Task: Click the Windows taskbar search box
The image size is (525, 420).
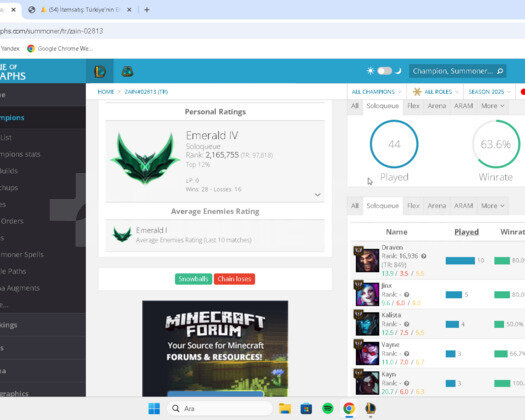Action: click(x=220, y=408)
